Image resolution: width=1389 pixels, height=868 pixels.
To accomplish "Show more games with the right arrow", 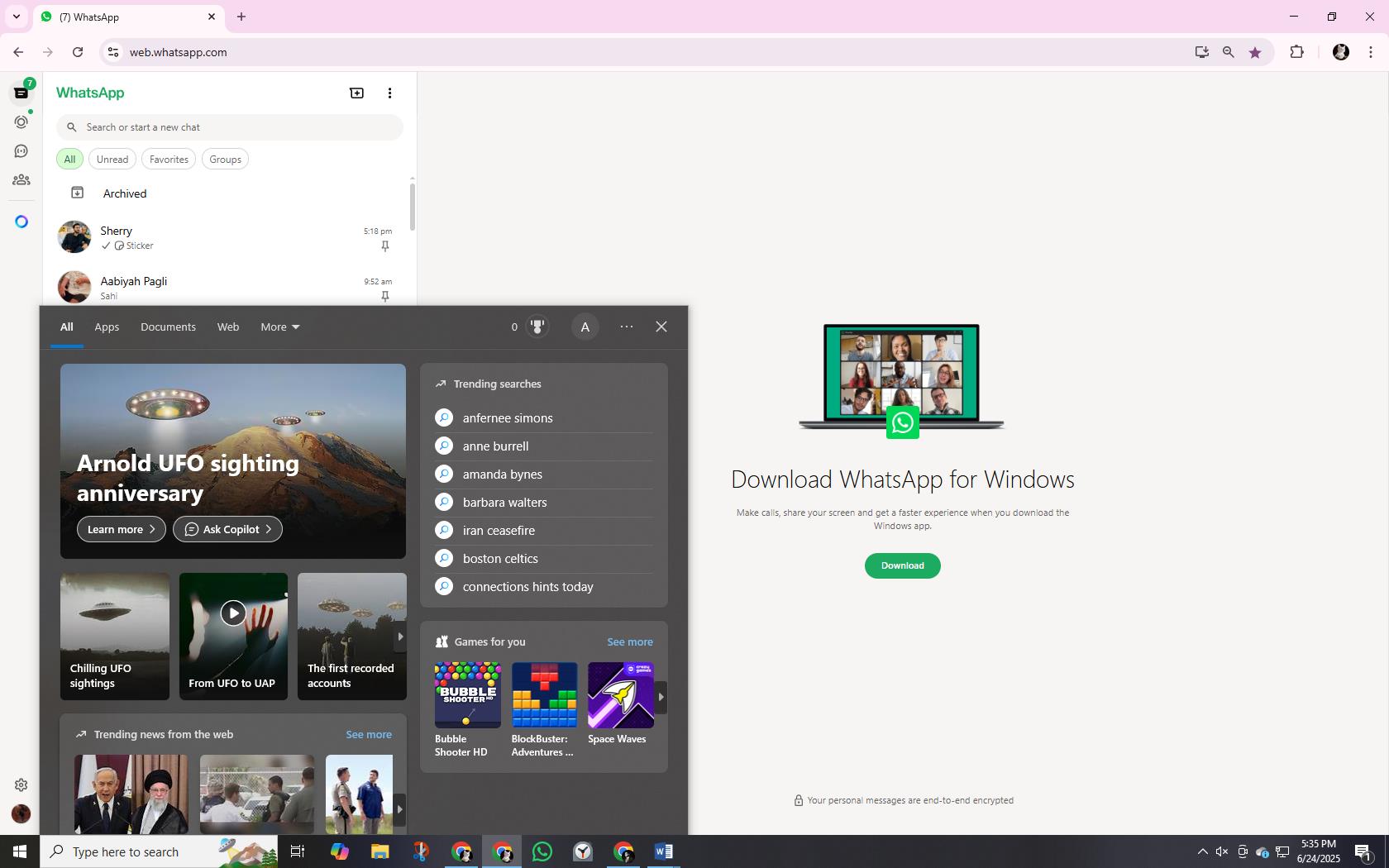I will coord(661,697).
